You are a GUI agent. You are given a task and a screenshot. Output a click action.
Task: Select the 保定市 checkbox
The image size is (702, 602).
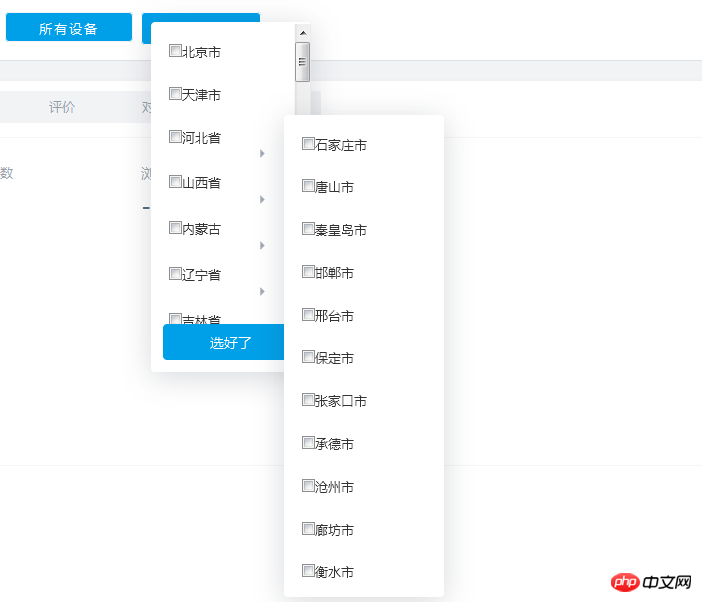[x=308, y=357]
